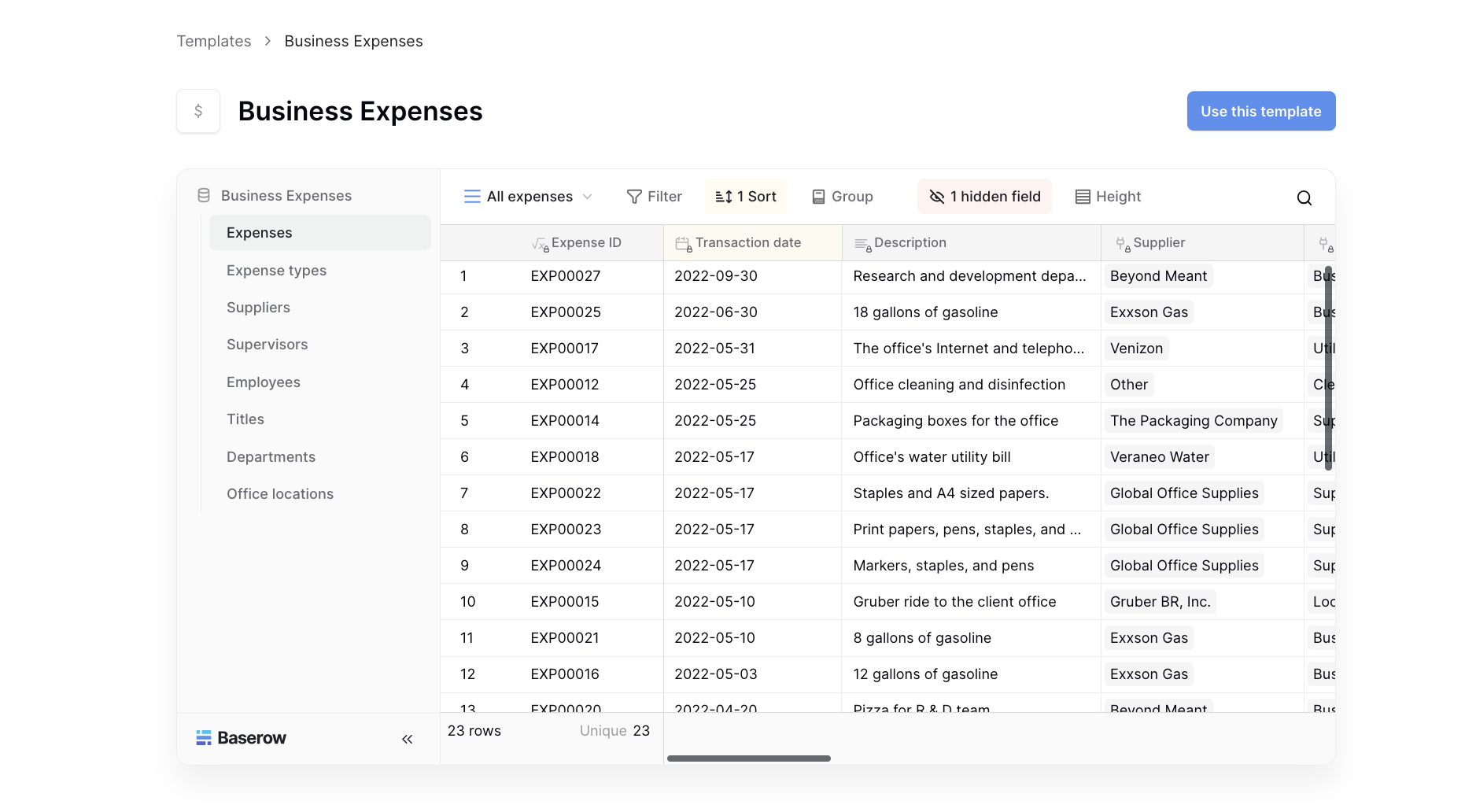Collapse sidebar with double chevron icon

point(407,739)
